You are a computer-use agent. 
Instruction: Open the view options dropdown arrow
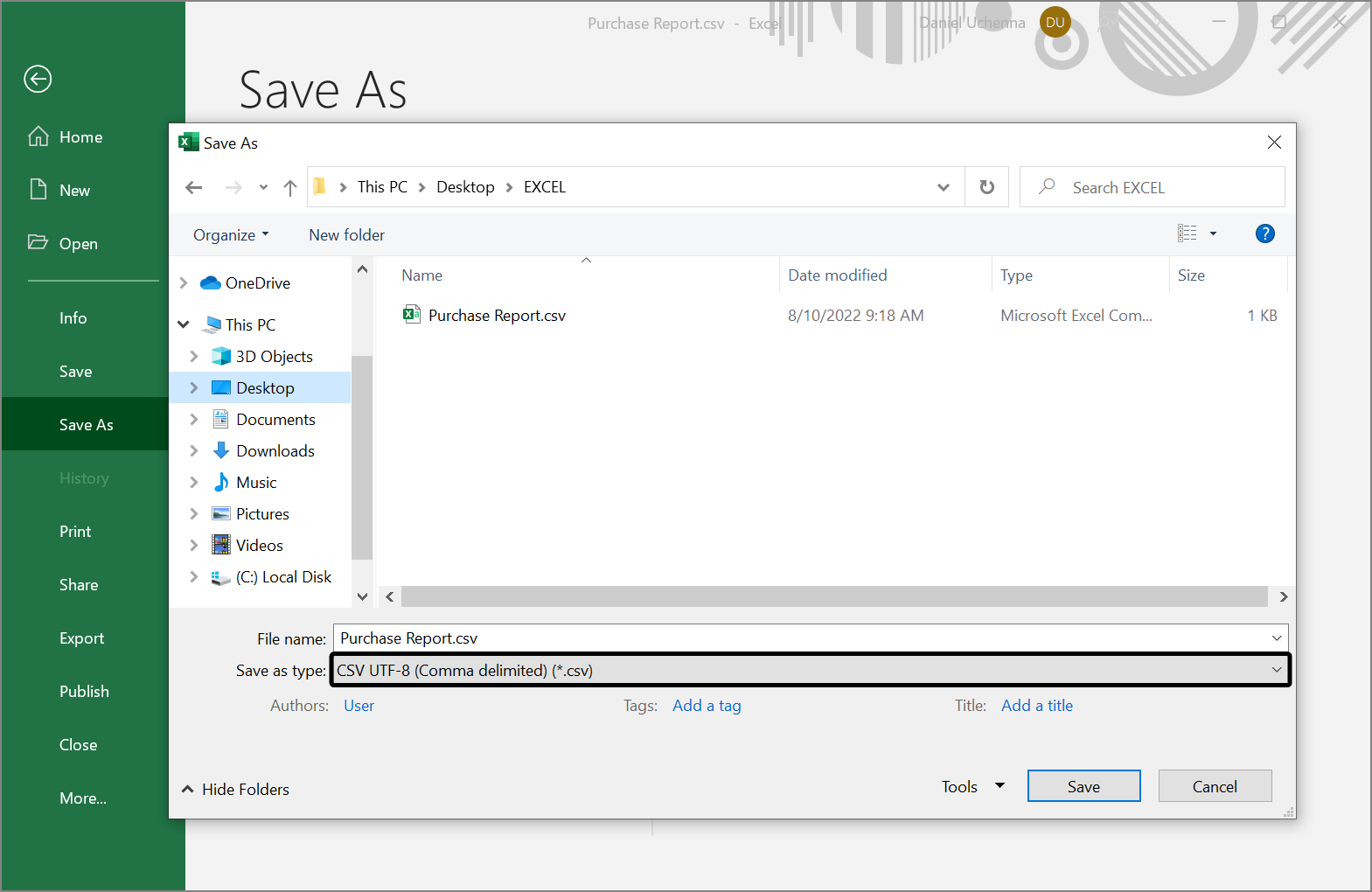coord(1213,233)
